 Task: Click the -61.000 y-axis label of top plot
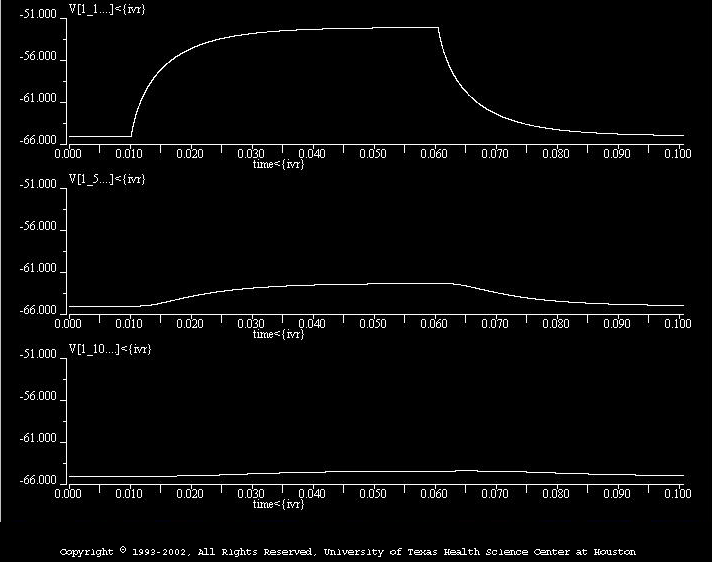click(x=39, y=100)
